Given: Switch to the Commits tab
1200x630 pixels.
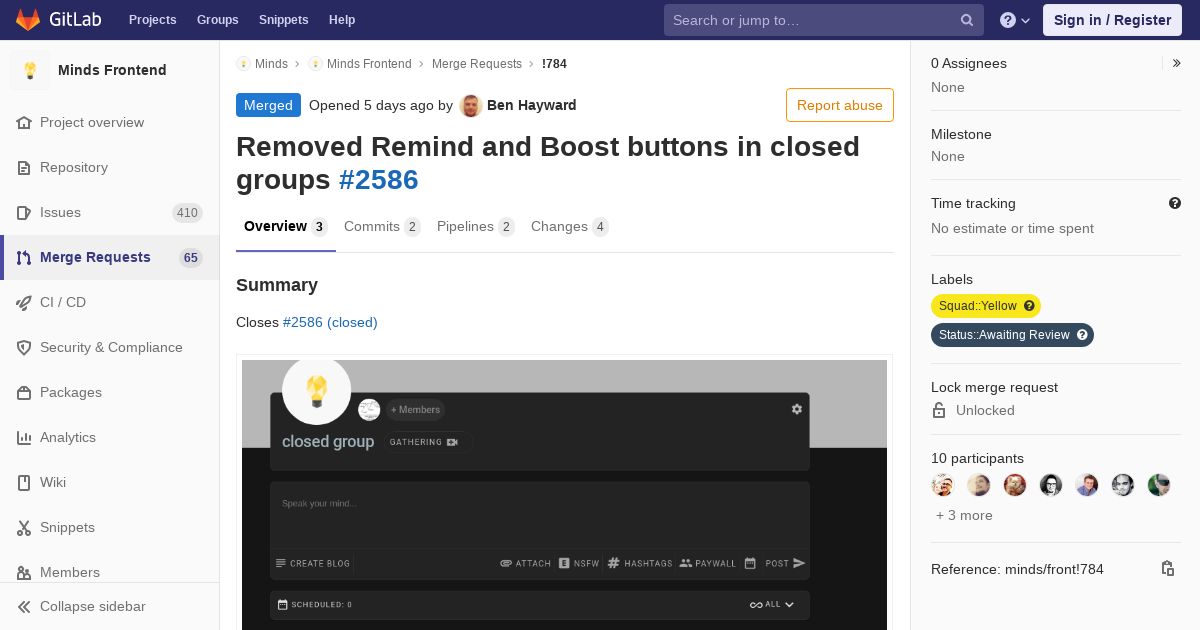Looking at the screenshot, I should pos(382,227).
